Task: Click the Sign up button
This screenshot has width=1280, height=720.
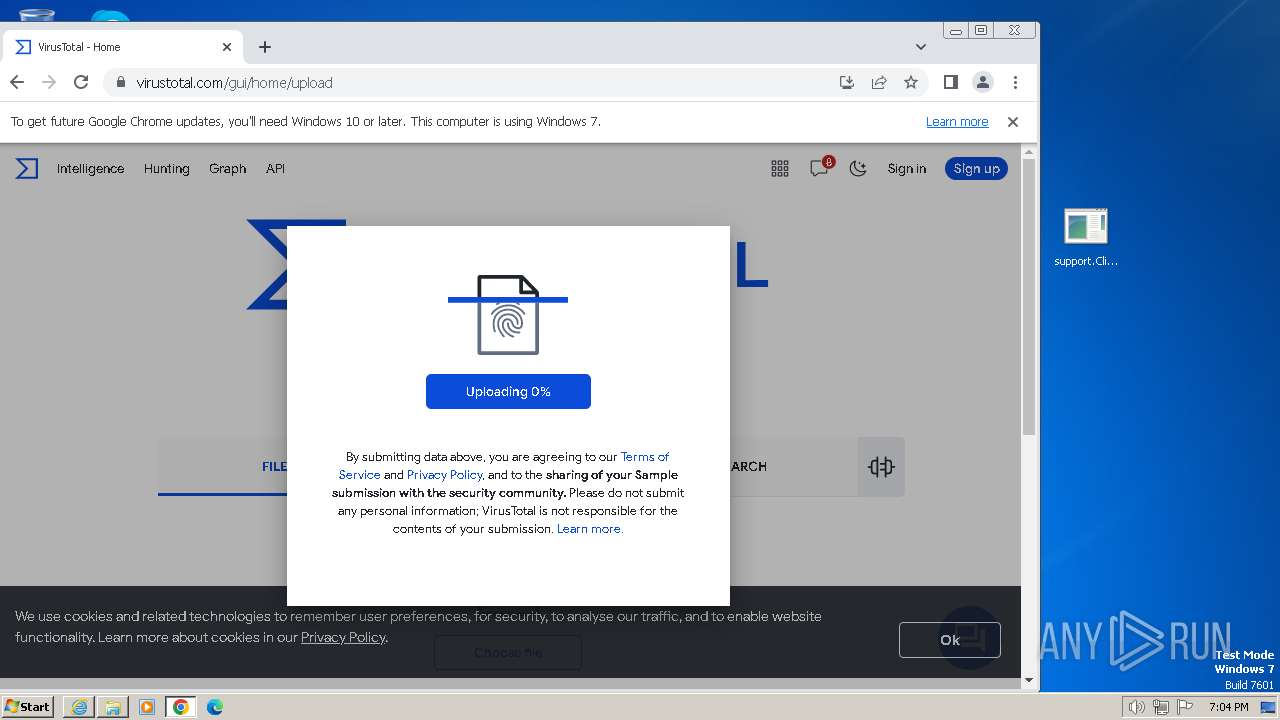Action: (976, 169)
